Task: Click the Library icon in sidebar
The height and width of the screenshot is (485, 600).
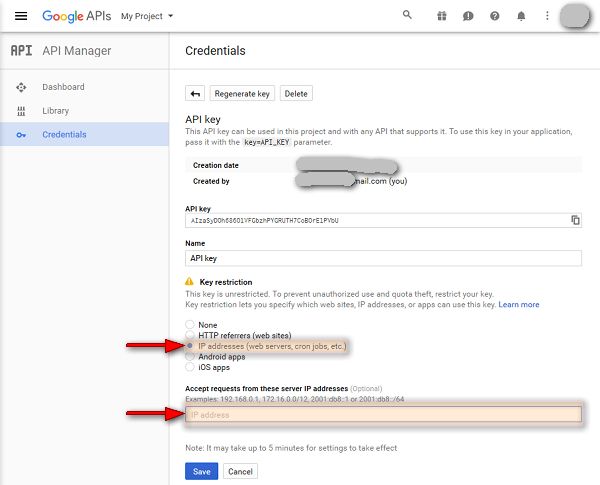Action: coord(21,111)
